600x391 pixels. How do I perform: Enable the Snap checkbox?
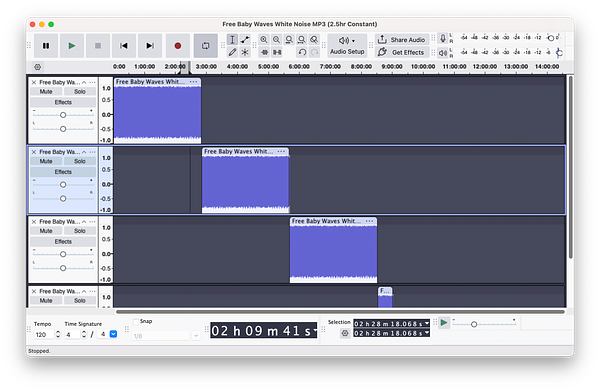click(136, 322)
